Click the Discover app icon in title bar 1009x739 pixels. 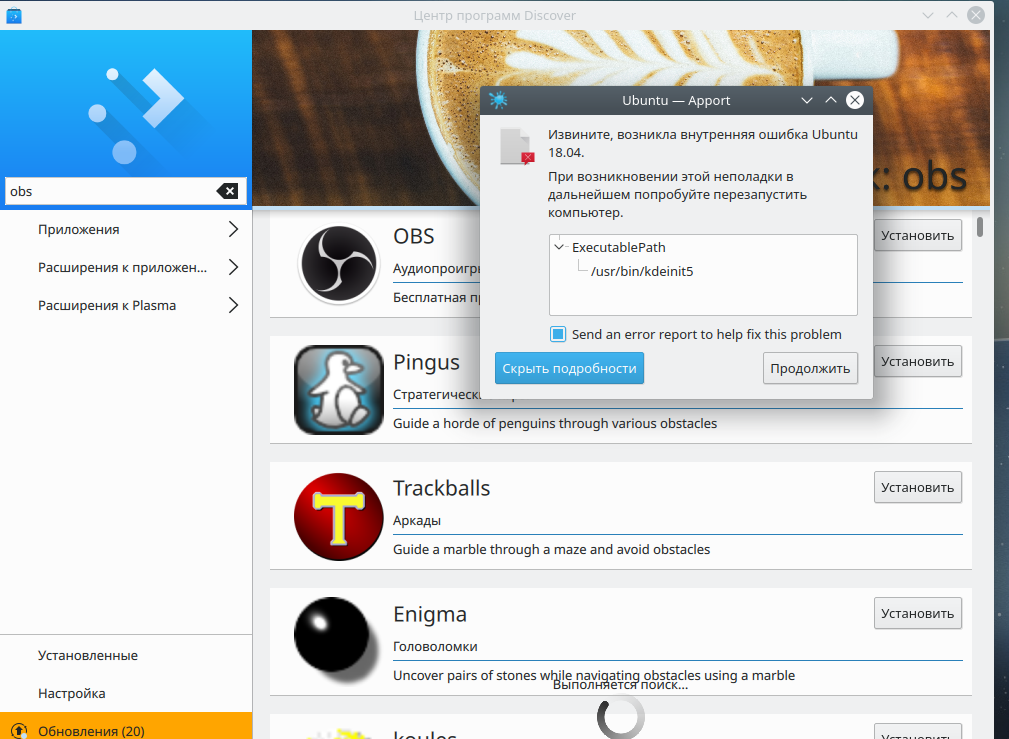pyautogui.click(x=14, y=15)
